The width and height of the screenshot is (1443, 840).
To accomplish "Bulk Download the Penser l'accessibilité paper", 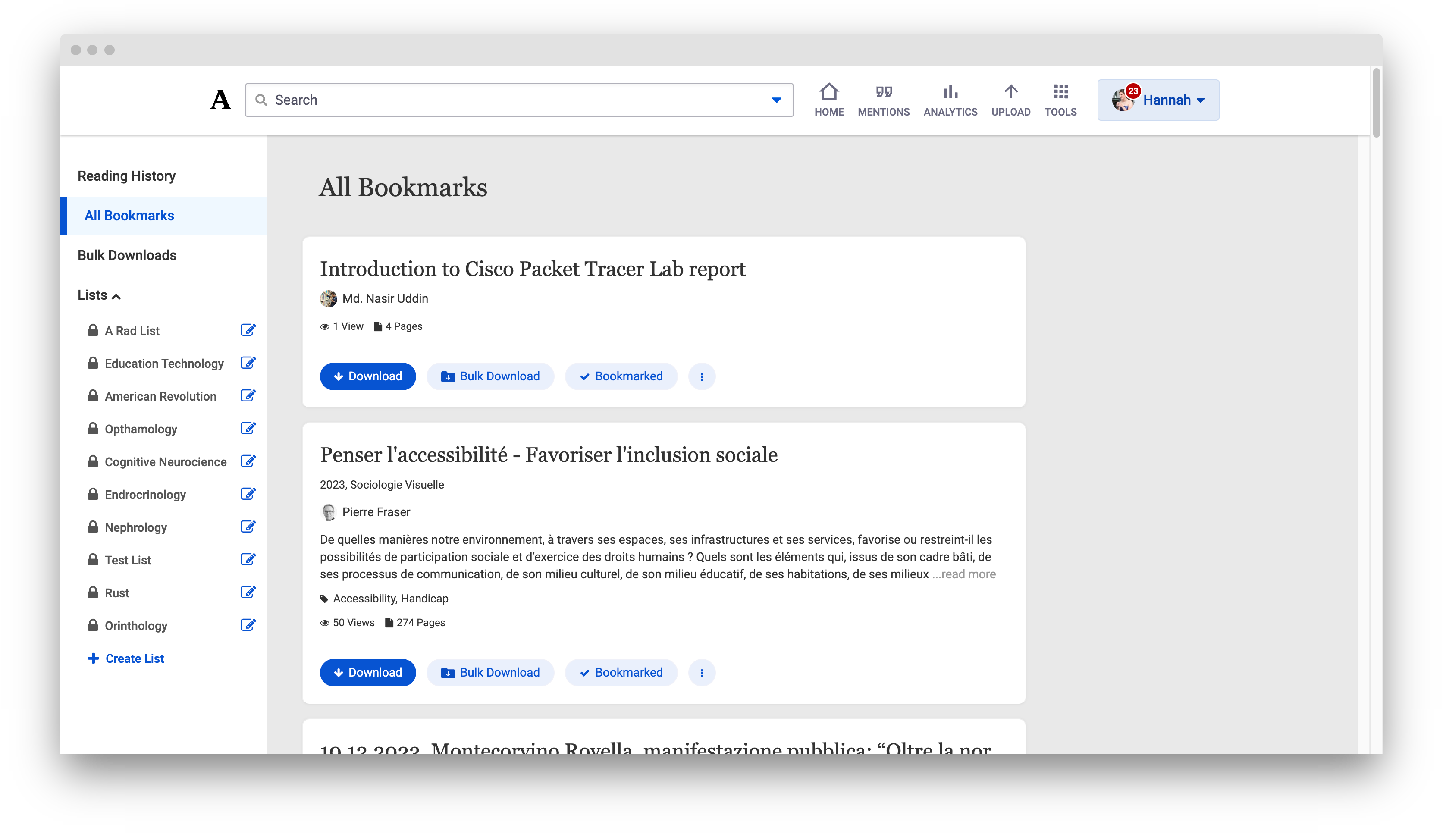I will point(490,673).
